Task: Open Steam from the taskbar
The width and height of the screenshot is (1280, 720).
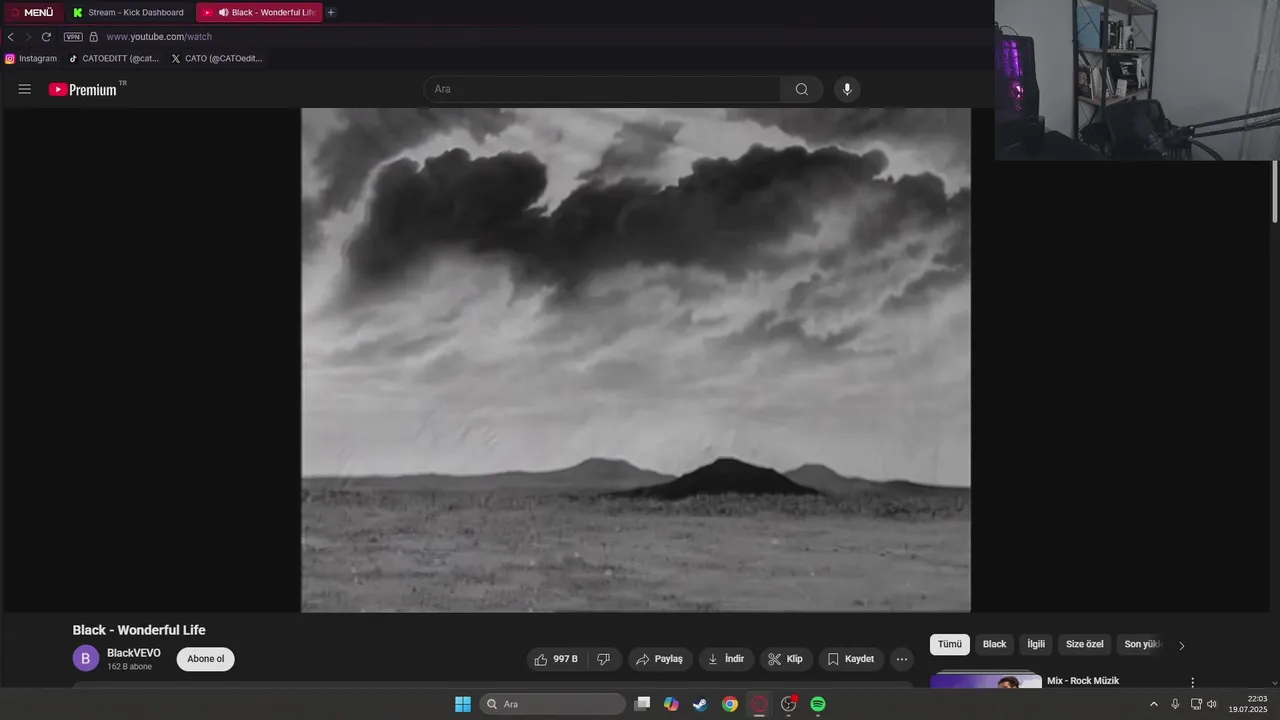Action: pyautogui.click(x=700, y=704)
